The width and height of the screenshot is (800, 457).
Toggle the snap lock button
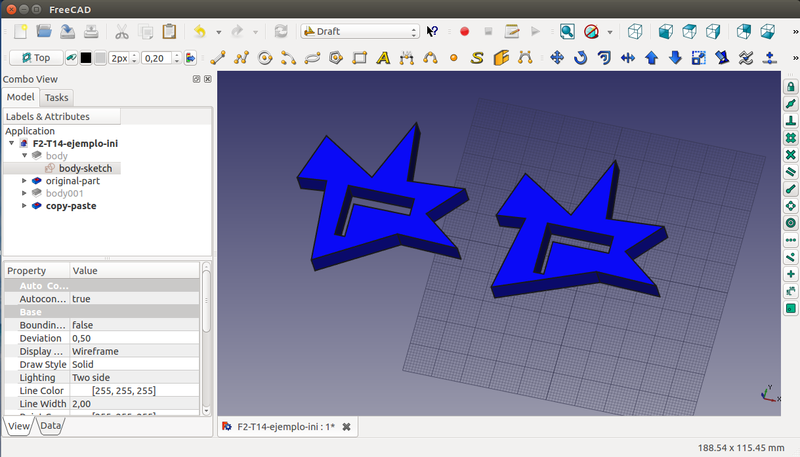(x=790, y=87)
